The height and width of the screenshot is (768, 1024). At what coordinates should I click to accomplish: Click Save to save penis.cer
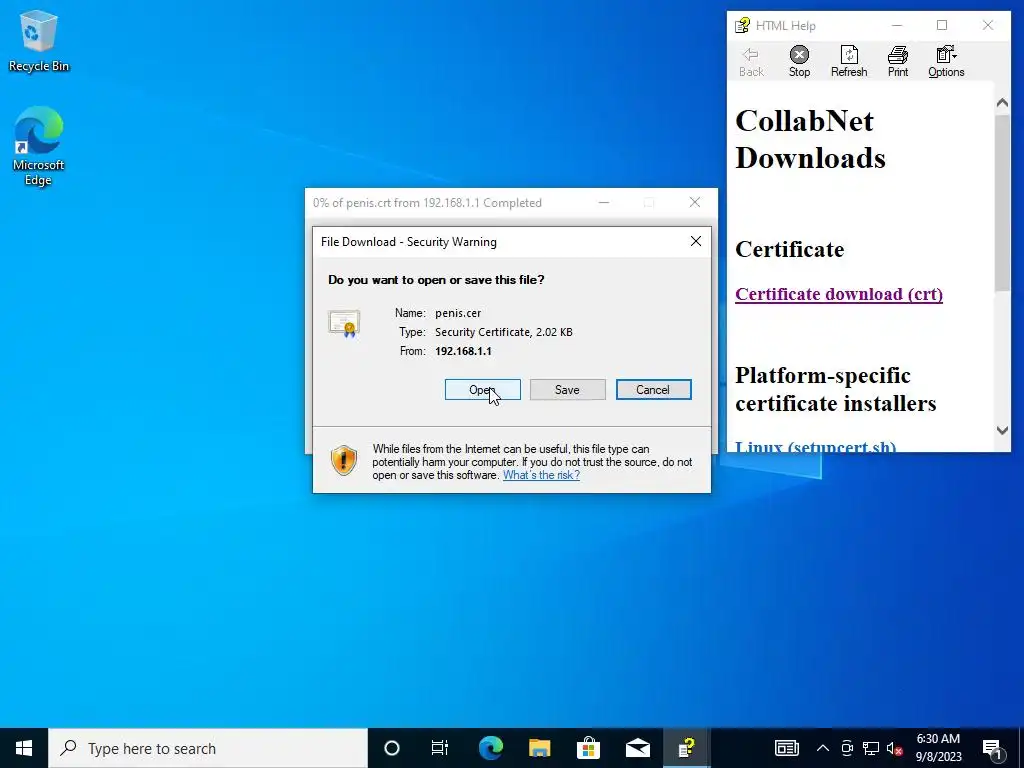click(x=568, y=390)
